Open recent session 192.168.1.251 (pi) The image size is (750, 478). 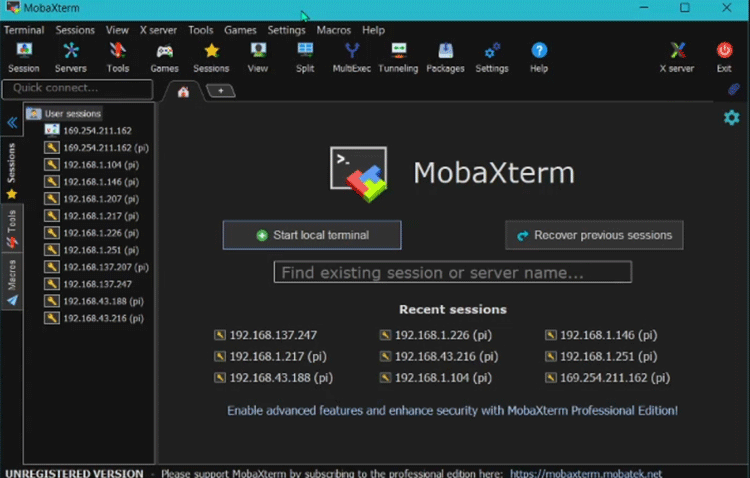tap(601, 356)
